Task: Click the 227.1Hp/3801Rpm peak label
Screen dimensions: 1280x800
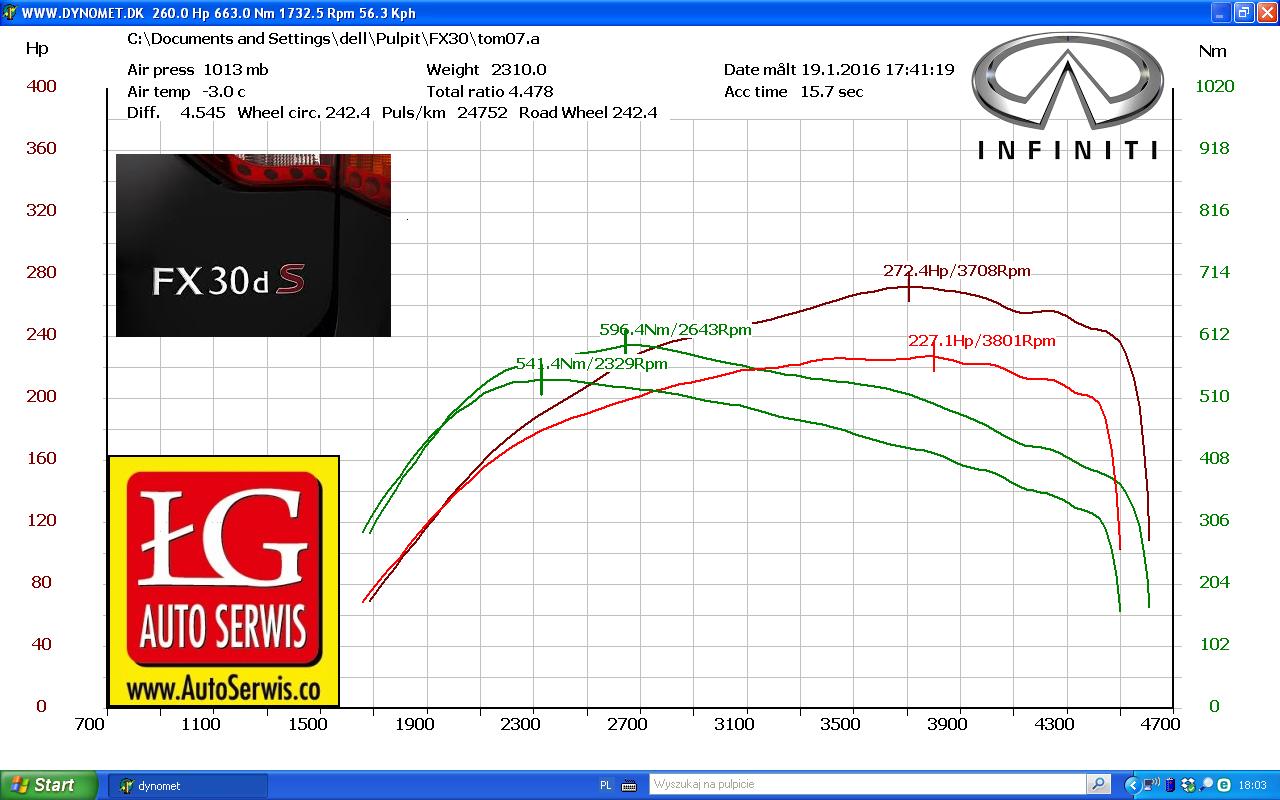Action: point(981,341)
